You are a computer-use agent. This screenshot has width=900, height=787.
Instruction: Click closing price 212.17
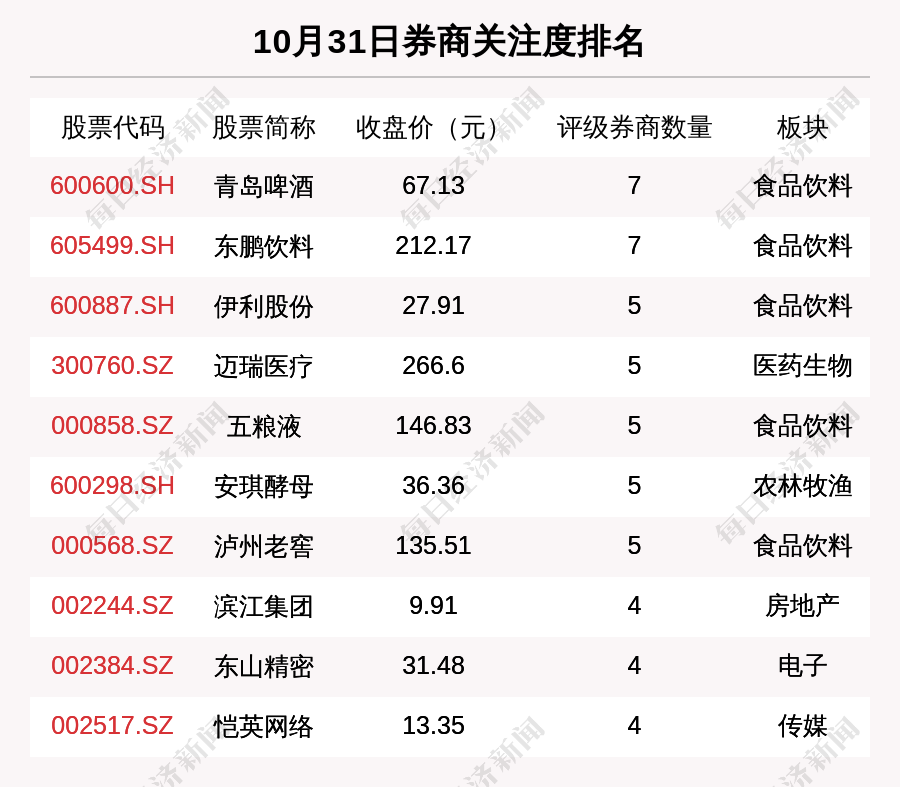pyautogui.click(x=433, y=246)
